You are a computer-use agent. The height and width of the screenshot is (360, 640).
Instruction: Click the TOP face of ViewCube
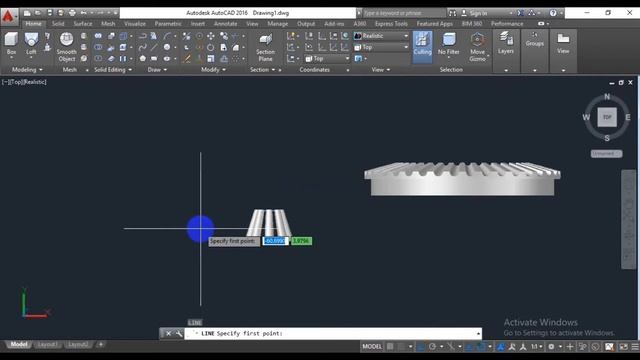(x=607, y=117)
